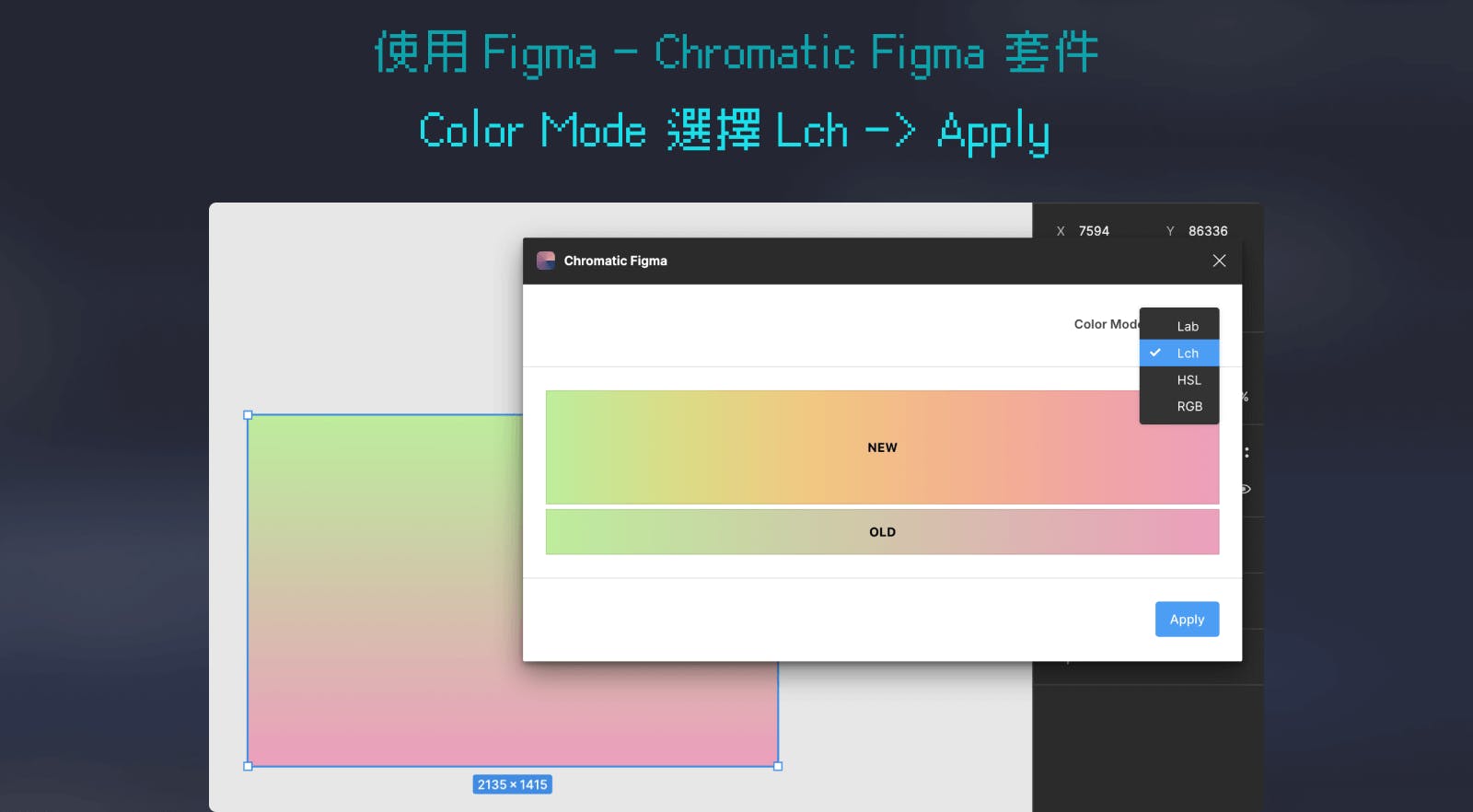Select Lab color mode option

point(1178,326)
